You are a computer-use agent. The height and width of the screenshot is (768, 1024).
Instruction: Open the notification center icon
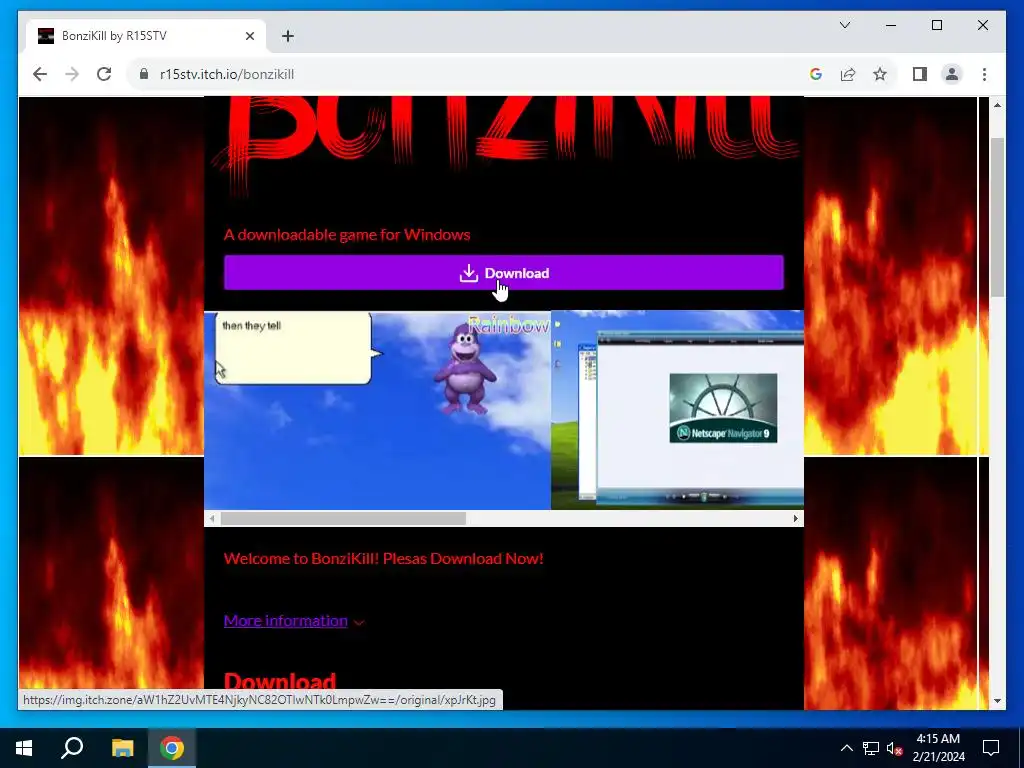point(991,748)
